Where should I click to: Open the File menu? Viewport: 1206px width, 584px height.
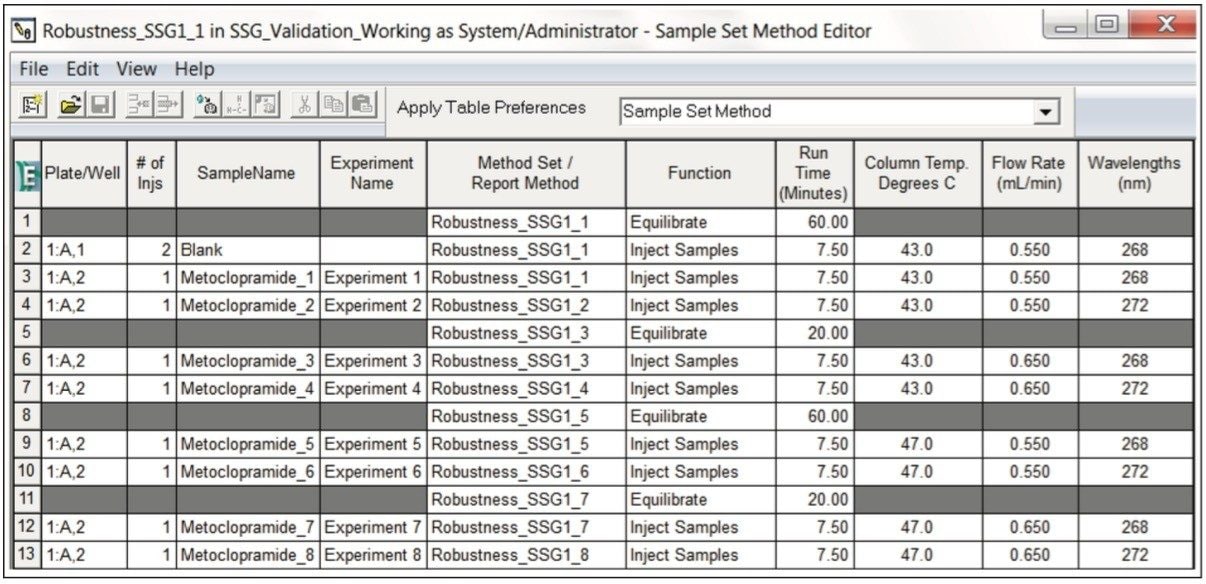pos(33,68)
